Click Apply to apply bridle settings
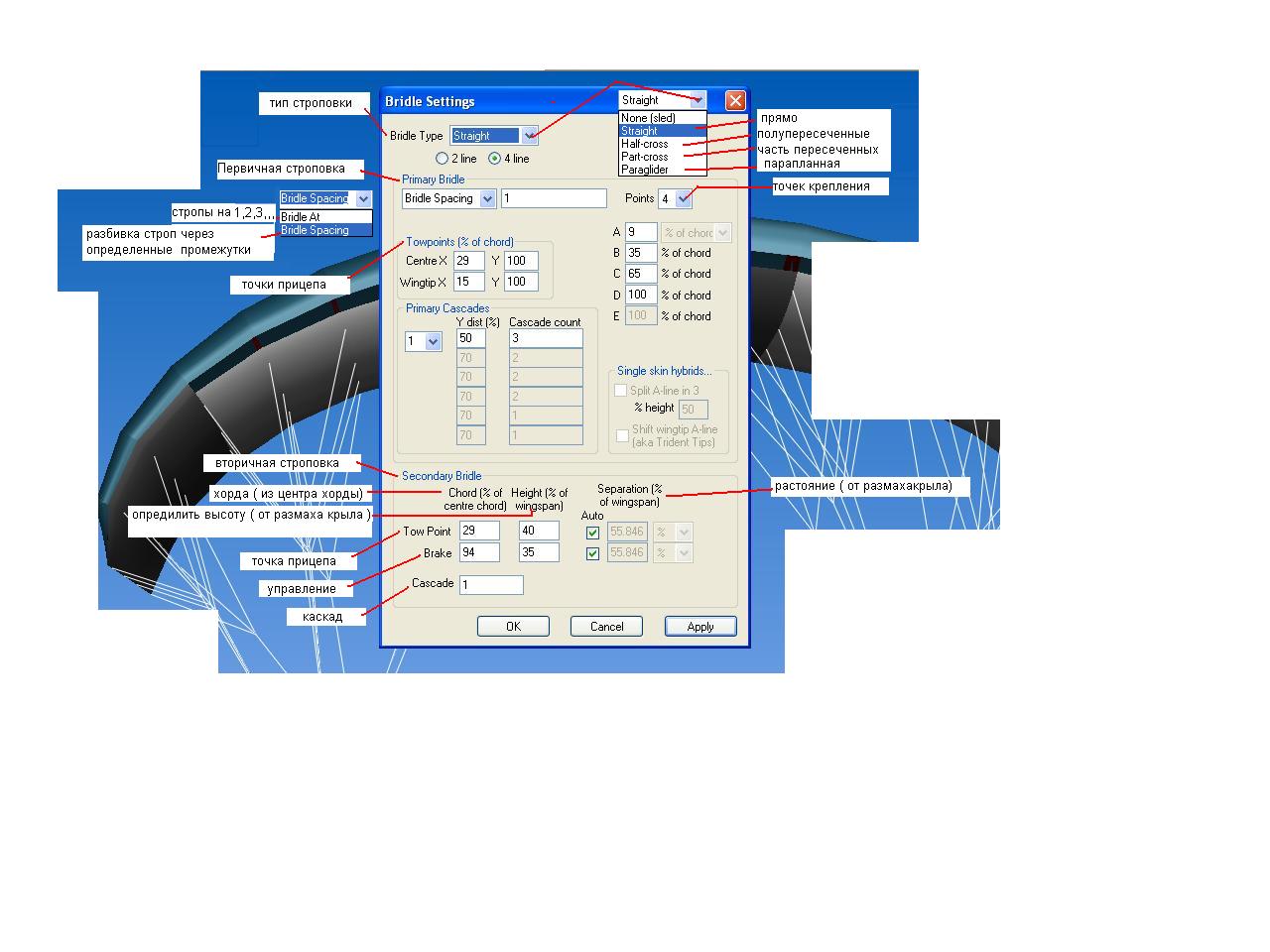Viewport: 1270px width, 952px height. (x=699, y=627)
